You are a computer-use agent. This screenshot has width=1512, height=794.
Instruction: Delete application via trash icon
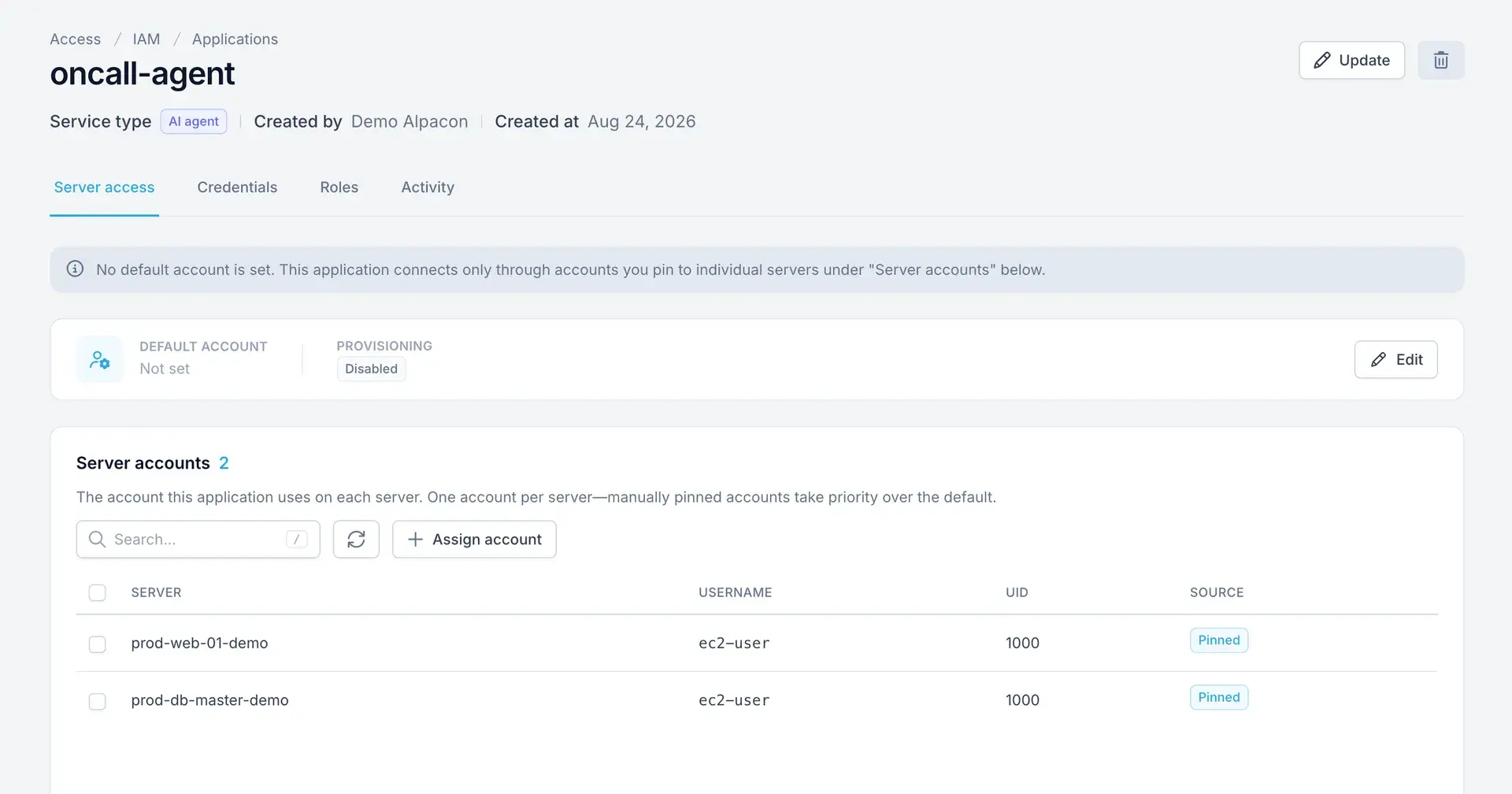[1440, 60]
